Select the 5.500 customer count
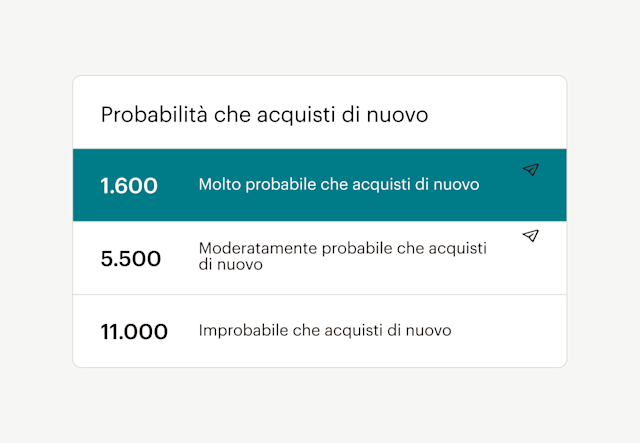Viewport: 640px width, 443px height. pos(131,258)
